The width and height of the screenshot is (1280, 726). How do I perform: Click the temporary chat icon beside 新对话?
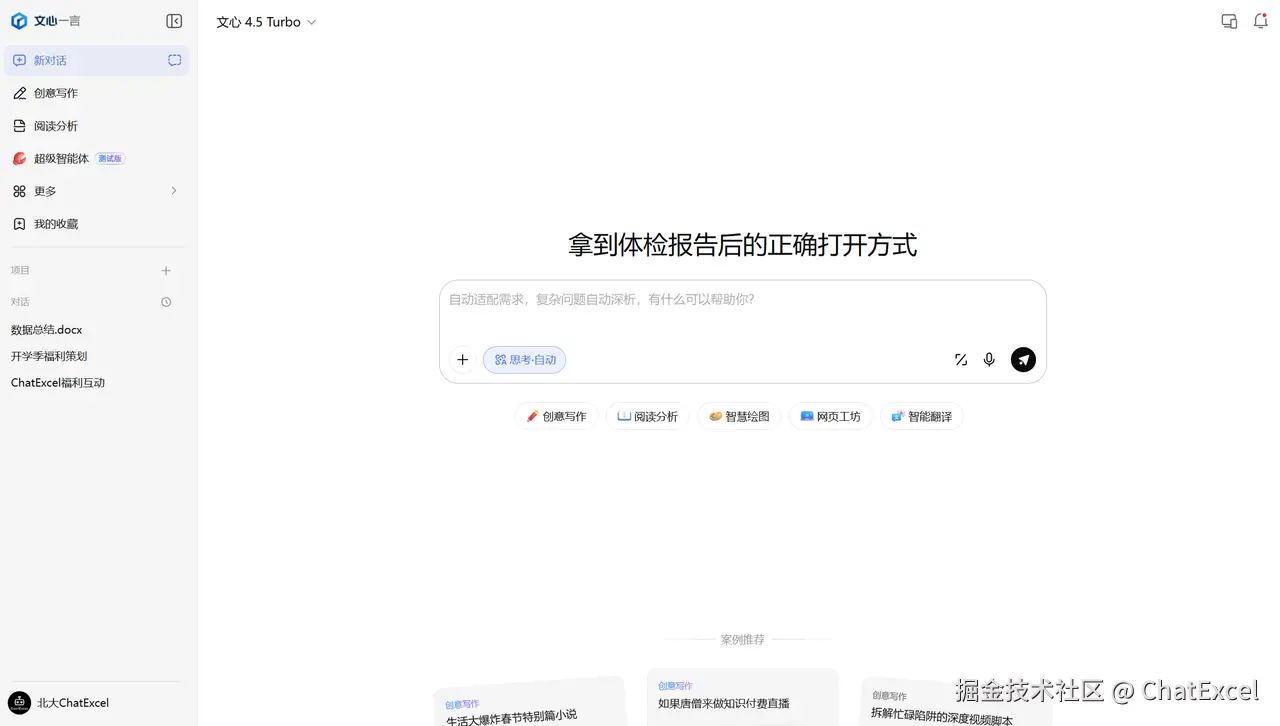coord(174,60)
